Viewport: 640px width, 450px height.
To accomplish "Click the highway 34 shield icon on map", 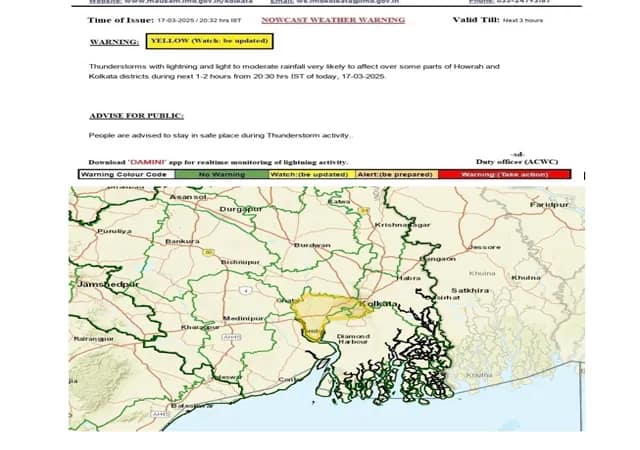I will pyautogui.click(x=364, y=211).
